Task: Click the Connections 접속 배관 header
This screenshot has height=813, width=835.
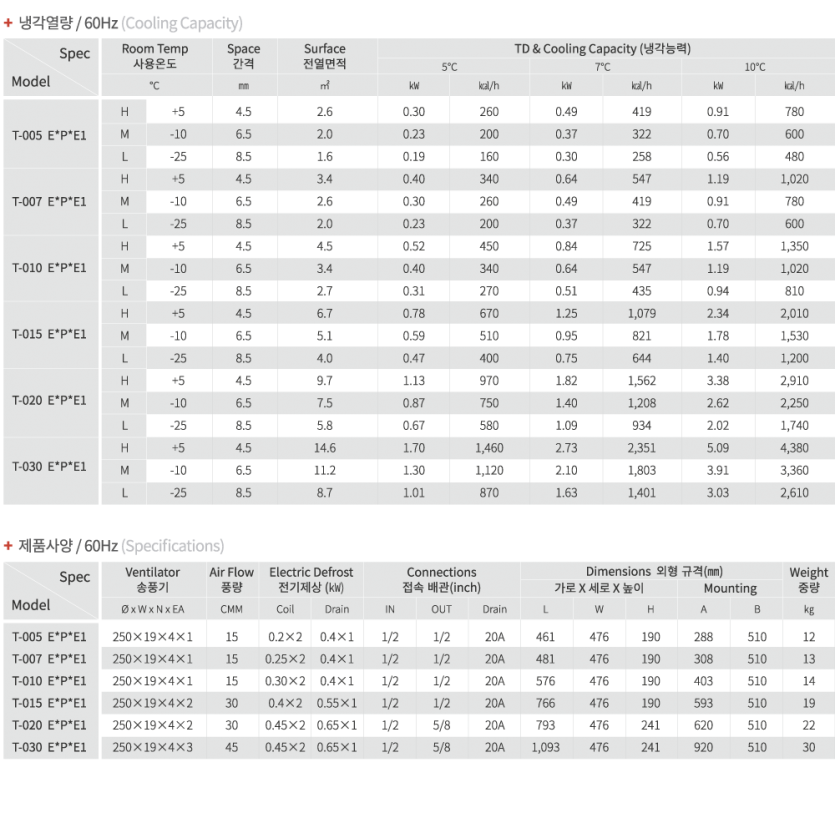Action: (x=441, y=579)
